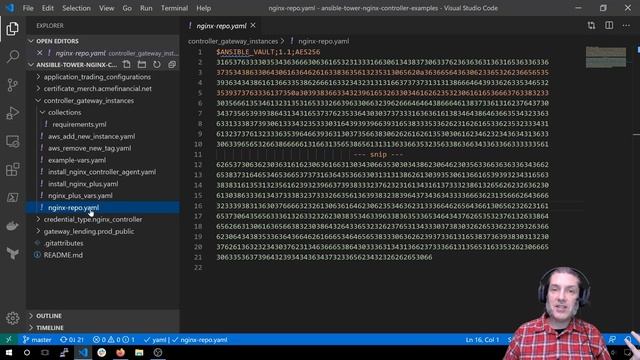Open the Help menu

(203, 8)
